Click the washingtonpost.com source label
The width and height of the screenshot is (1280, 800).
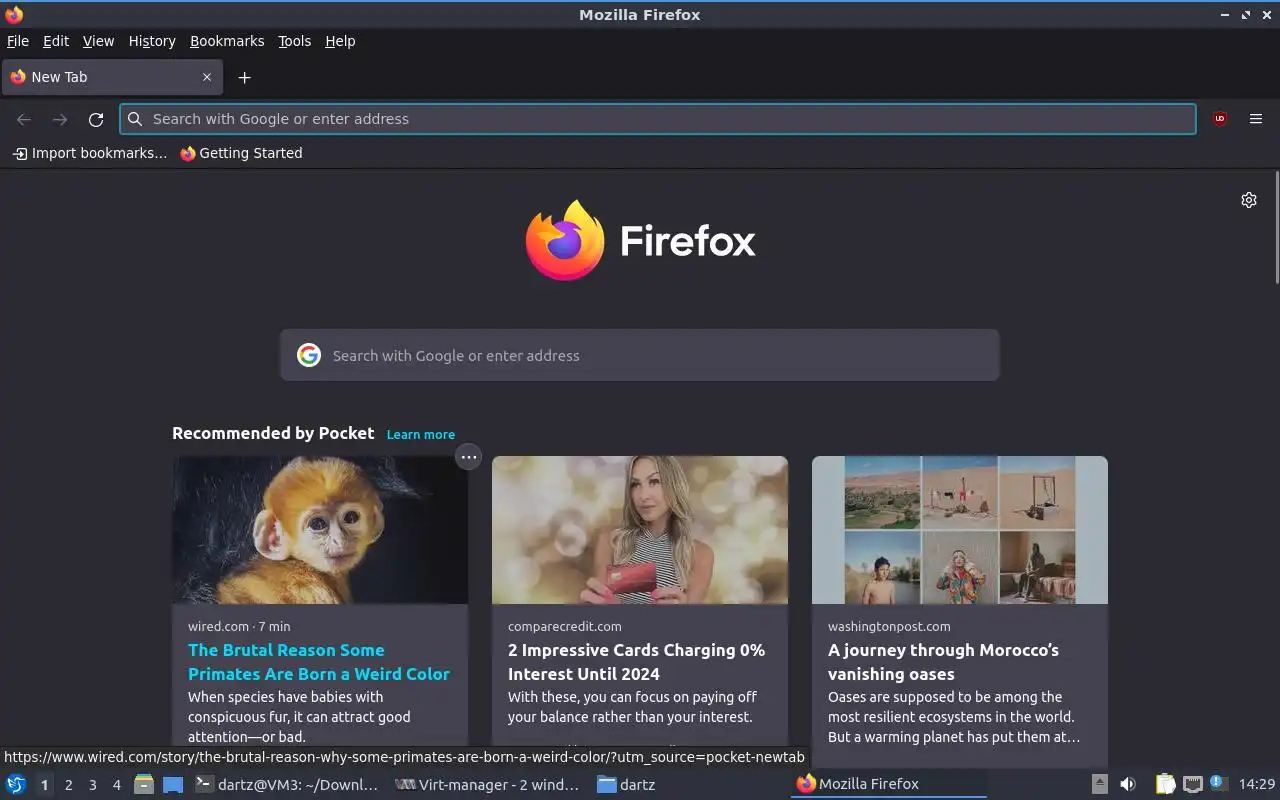(889, 627)
